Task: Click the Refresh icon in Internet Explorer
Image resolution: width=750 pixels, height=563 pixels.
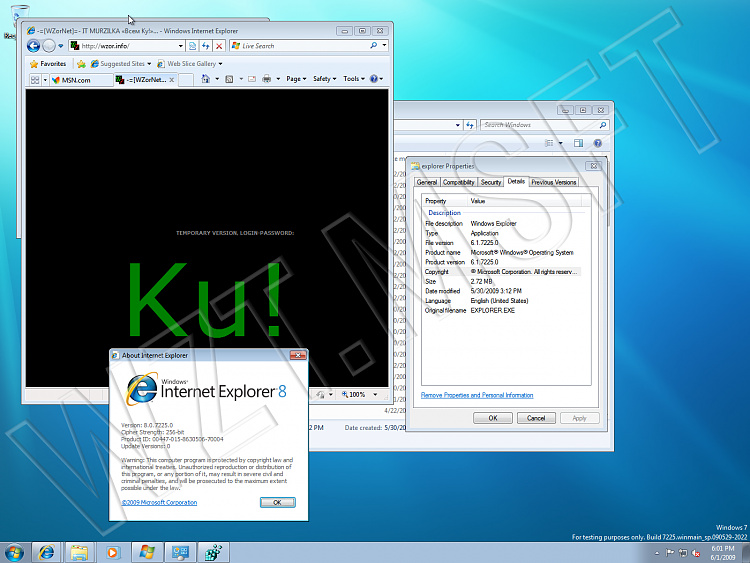Action: point(206,46)
